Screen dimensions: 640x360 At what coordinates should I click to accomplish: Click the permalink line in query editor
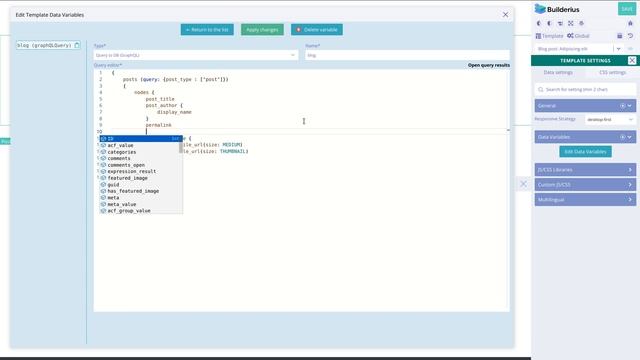coord(158,125)
